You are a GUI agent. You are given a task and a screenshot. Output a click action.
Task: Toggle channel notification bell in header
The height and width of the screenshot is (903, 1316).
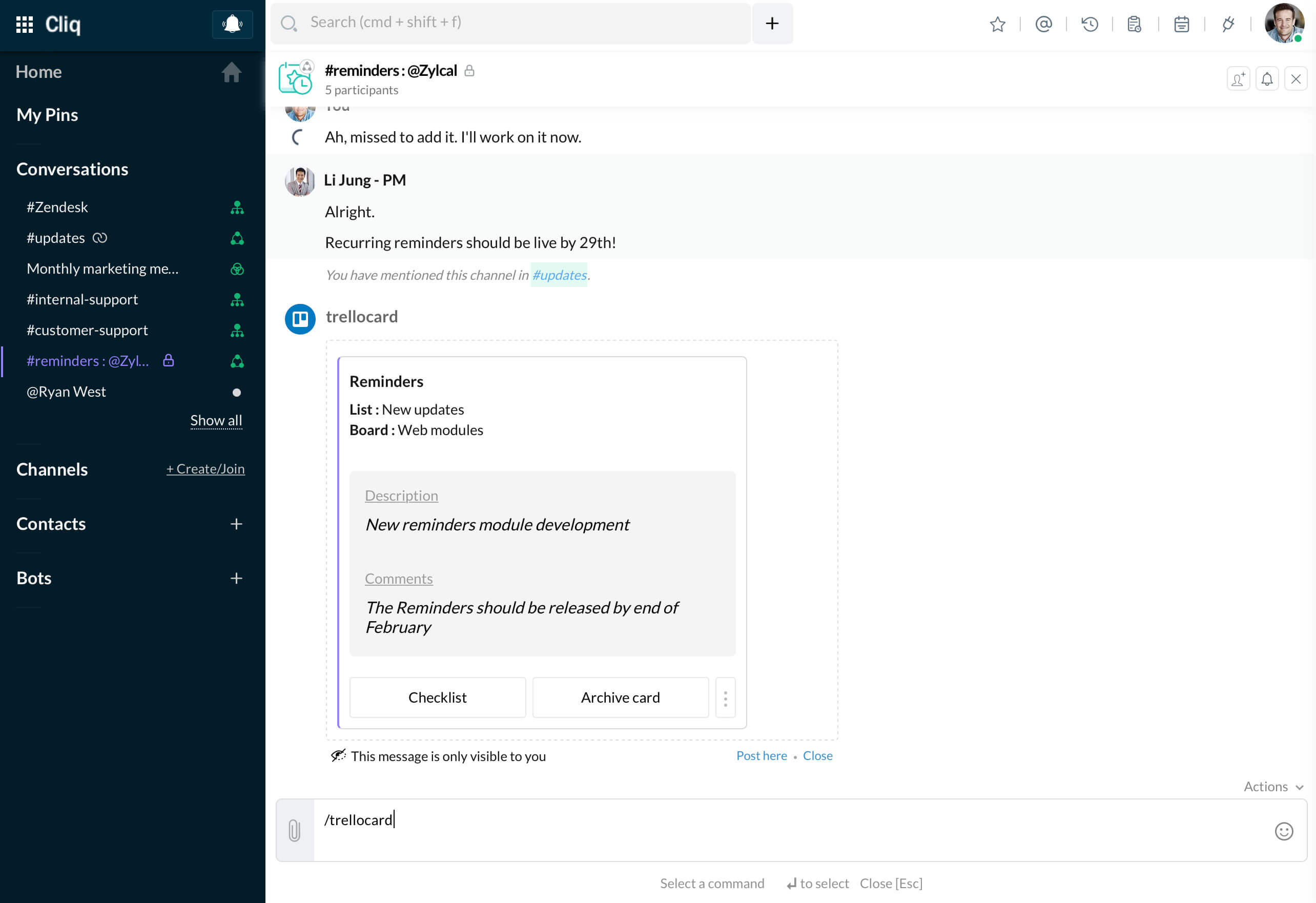click(x=1267, y=79)
